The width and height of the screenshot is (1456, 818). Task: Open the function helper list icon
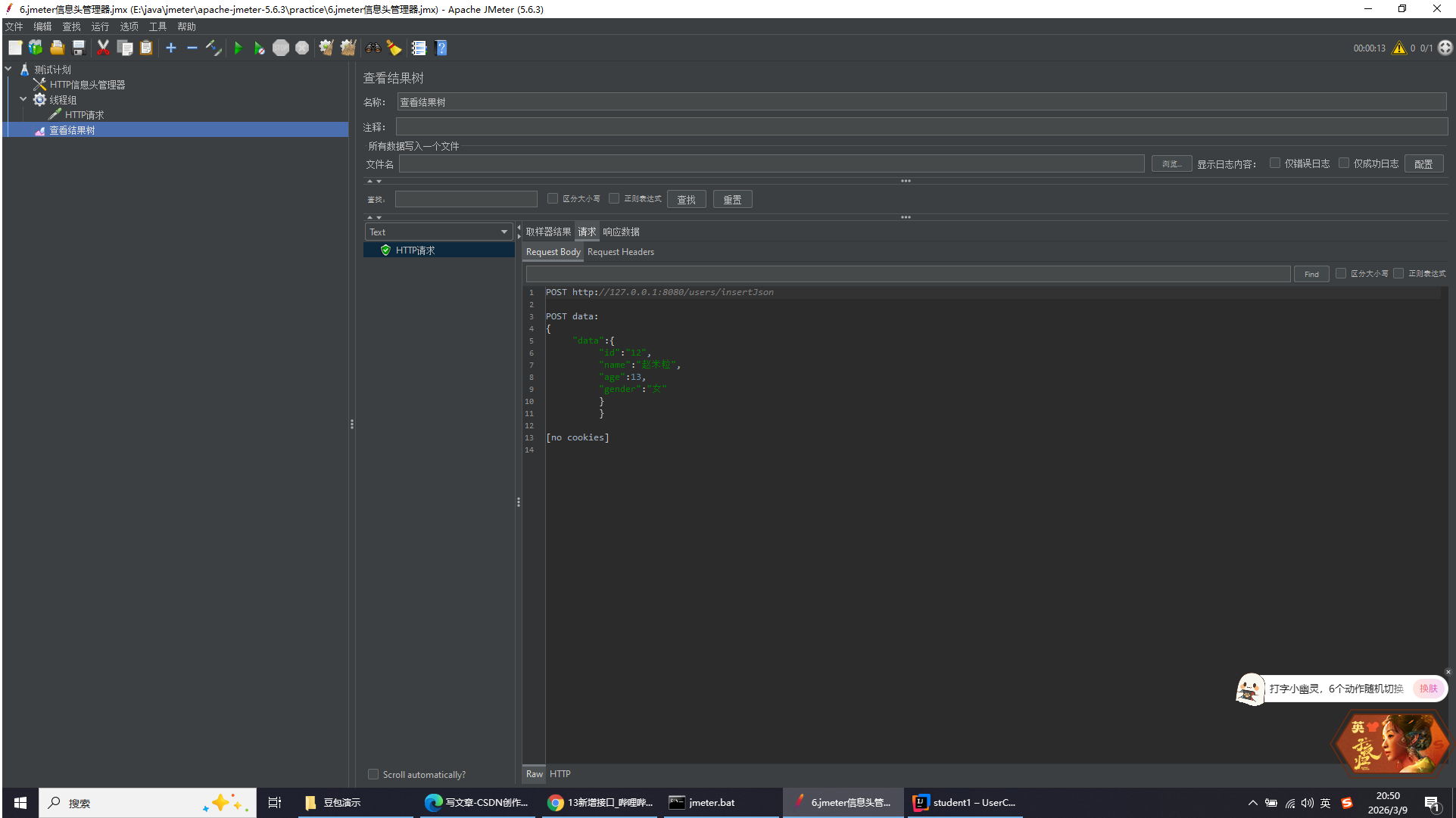coord(419,48)
